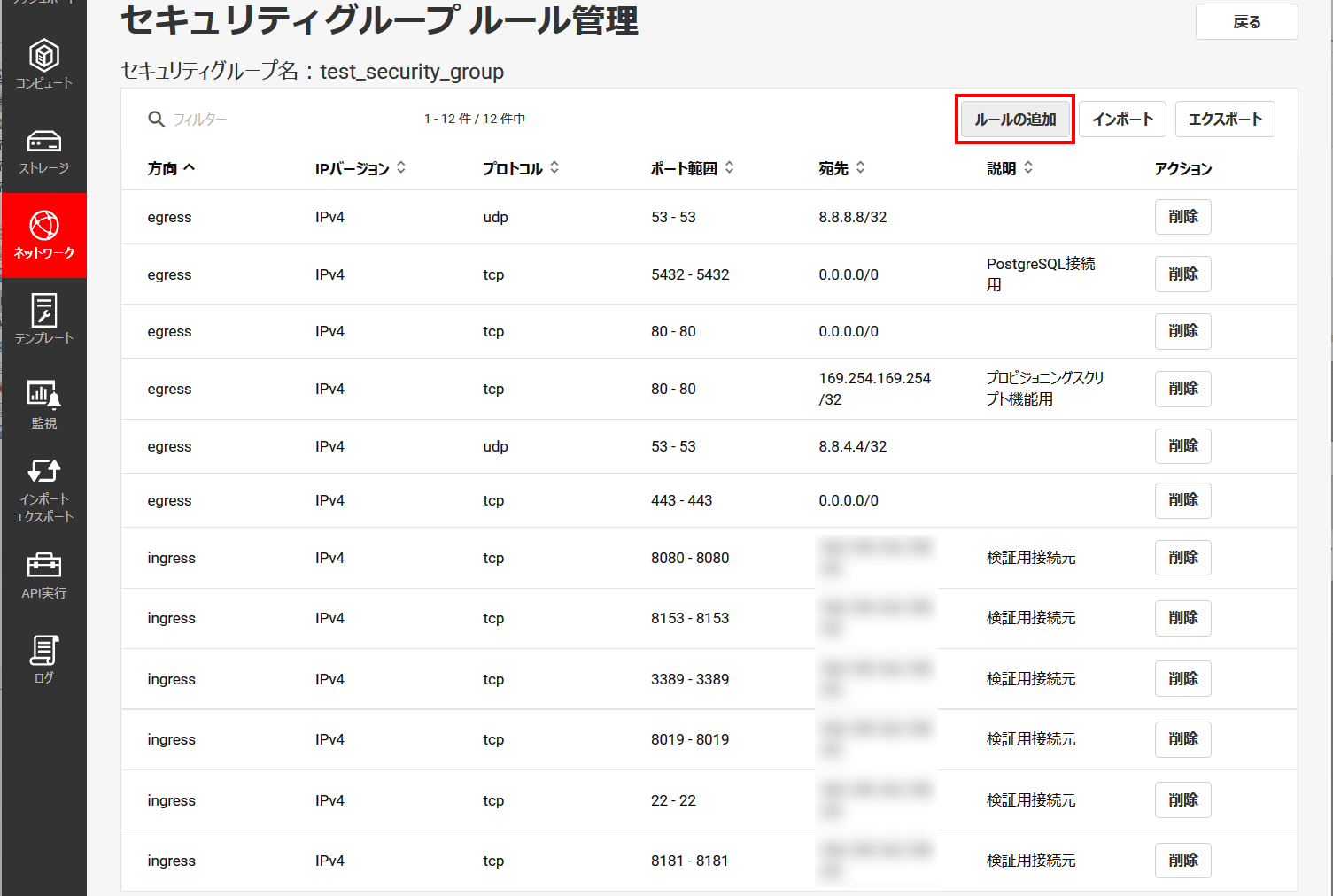Screen dimensions: 1333x896
Task: Click the ルールの追加 button
Action: 1015,120
